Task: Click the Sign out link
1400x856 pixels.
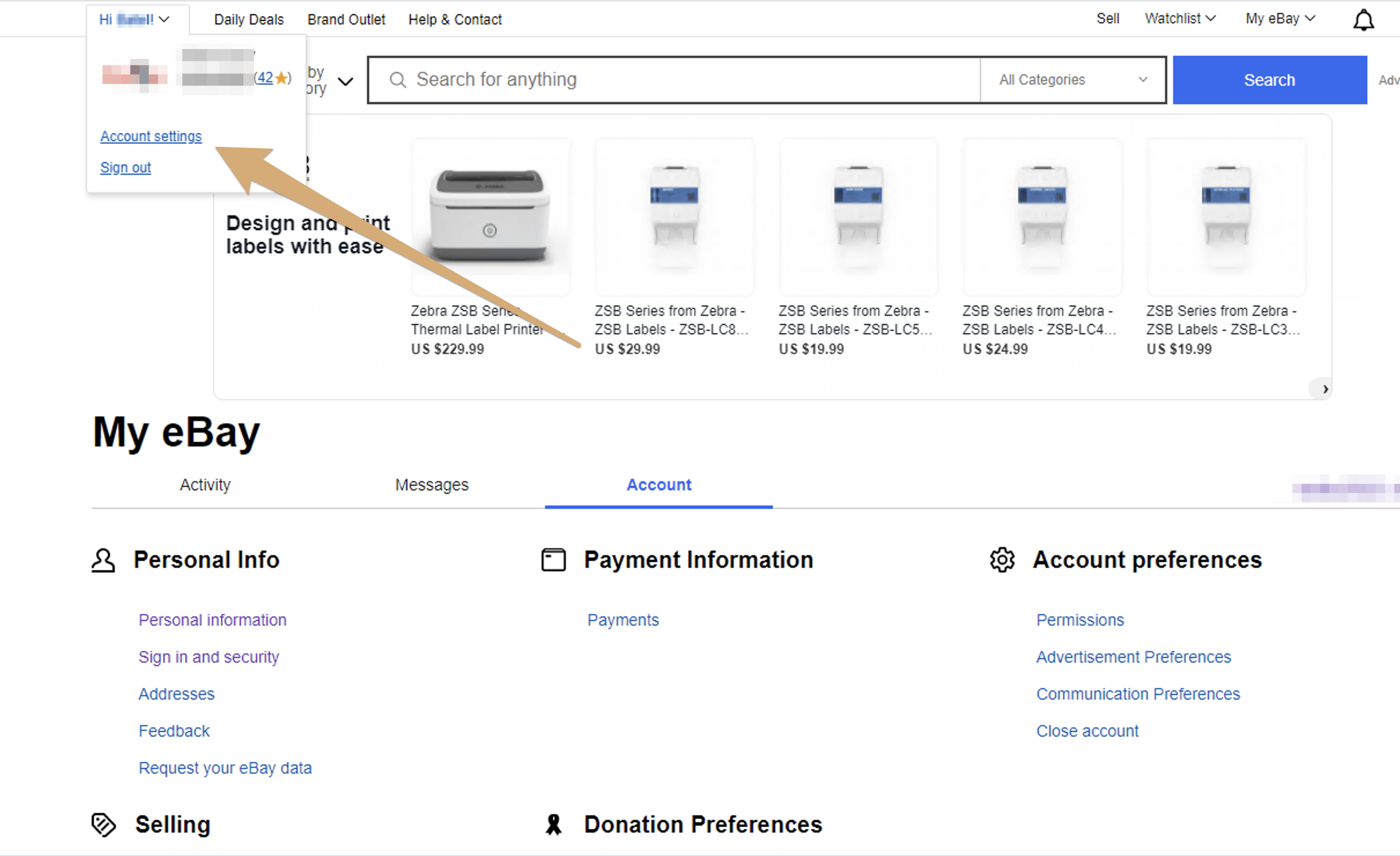Action: coord(126,168)
